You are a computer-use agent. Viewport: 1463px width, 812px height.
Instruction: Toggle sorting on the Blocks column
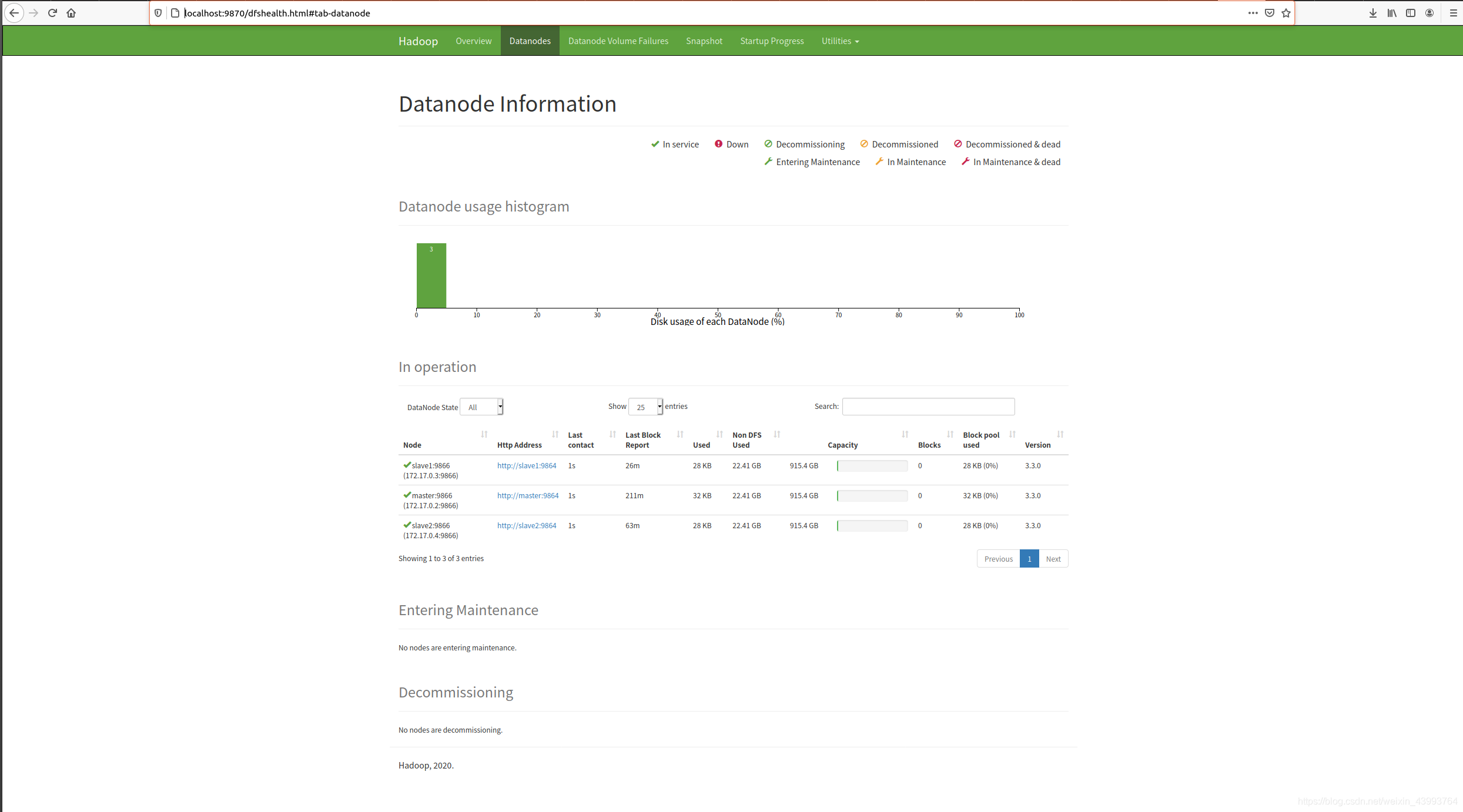(x=950, y=434)
